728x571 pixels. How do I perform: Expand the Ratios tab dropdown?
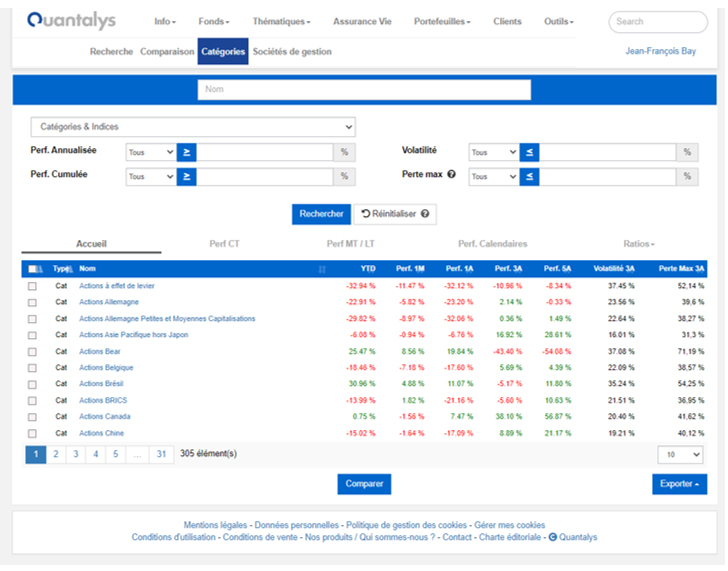coord(639,244)
